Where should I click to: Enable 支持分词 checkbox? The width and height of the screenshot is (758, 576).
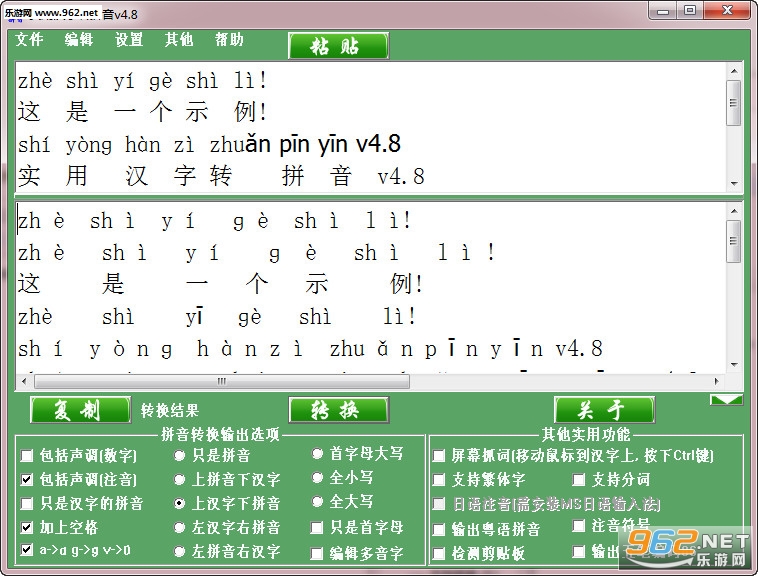[x=579, y=479]
